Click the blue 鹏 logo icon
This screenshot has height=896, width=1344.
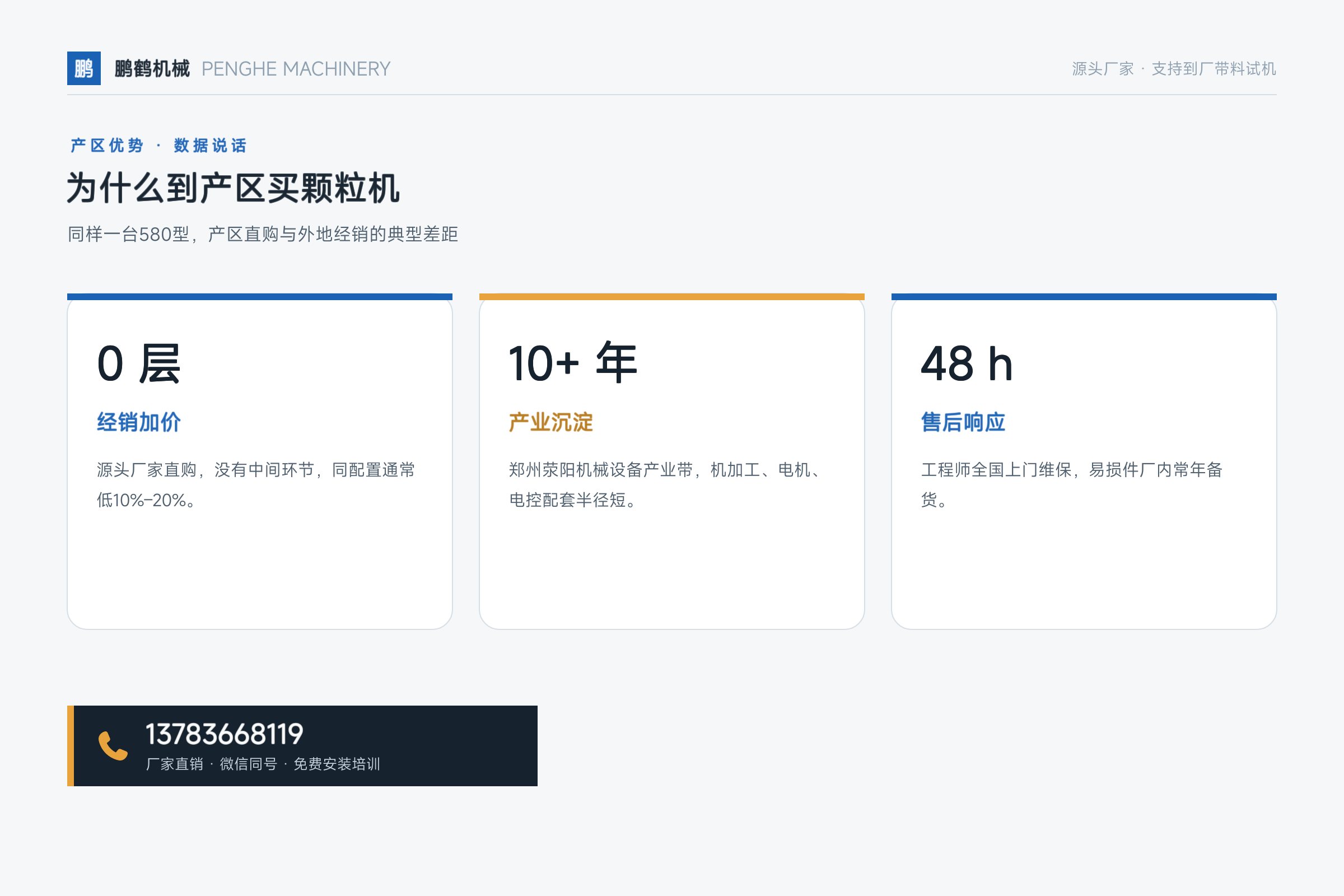pyautogui.click(x=84, y=68)
